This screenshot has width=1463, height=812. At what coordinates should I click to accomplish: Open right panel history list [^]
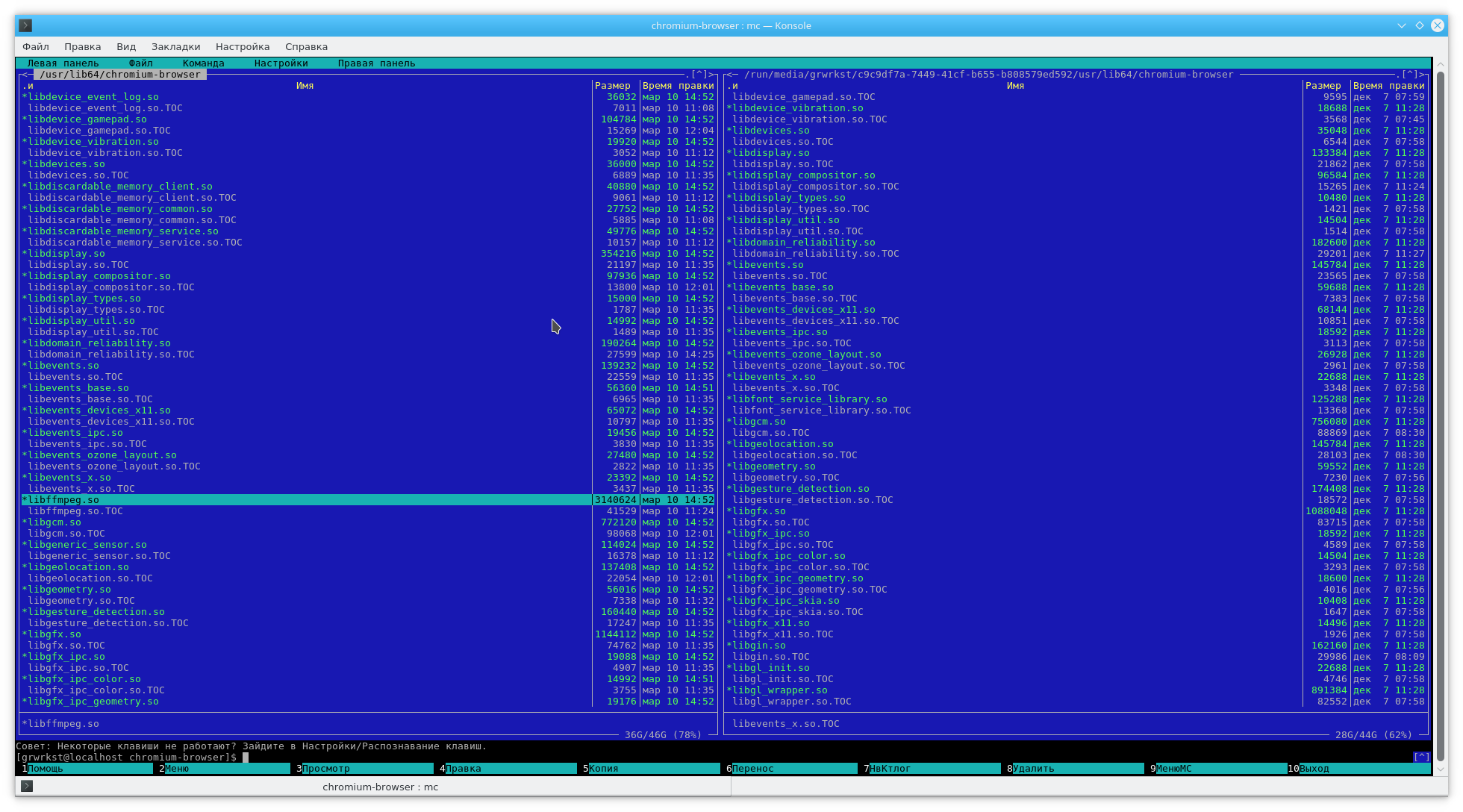click(x=1409, y=75)
